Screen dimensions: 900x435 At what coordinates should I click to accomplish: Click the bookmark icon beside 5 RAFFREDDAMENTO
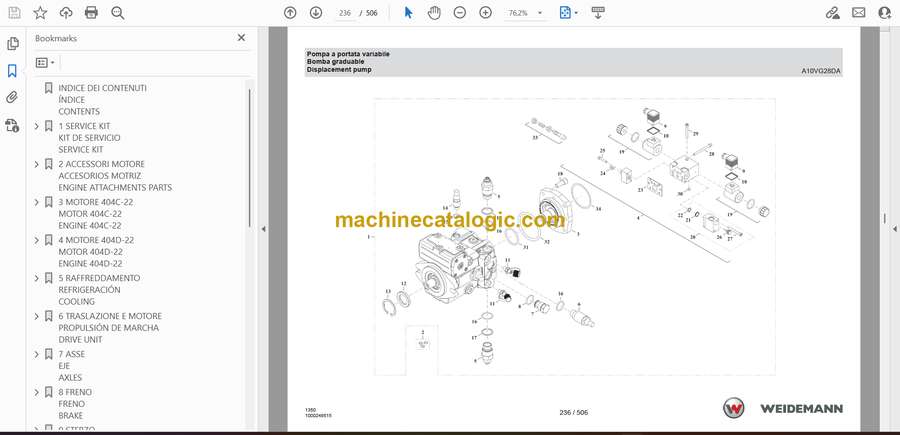click(49, 278)
